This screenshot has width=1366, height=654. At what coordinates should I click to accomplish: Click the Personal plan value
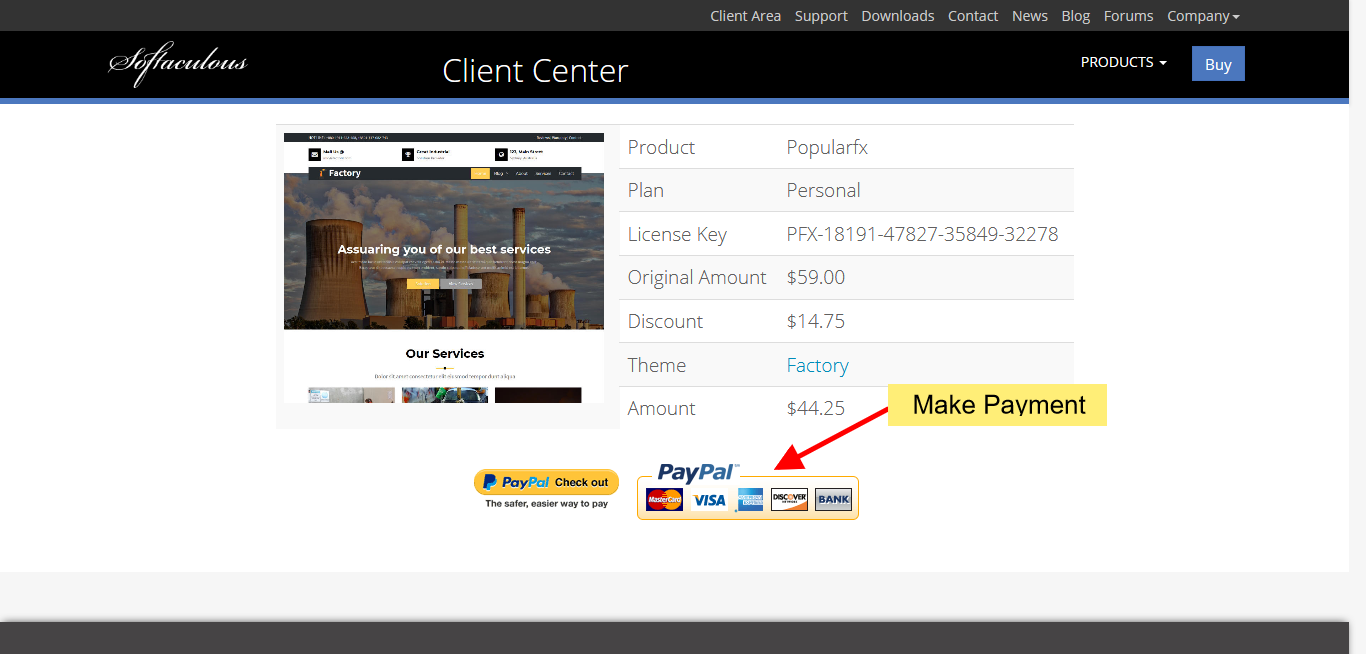coord(823,190)
